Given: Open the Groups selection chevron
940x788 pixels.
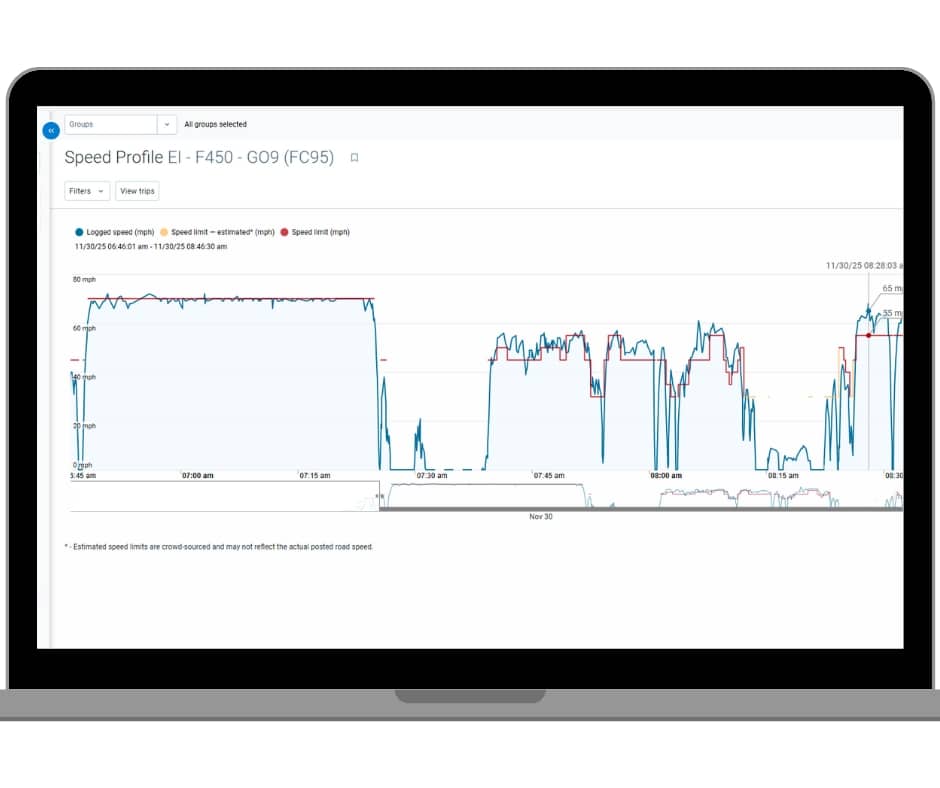Looking at the screenshot, I should point(165,124).
